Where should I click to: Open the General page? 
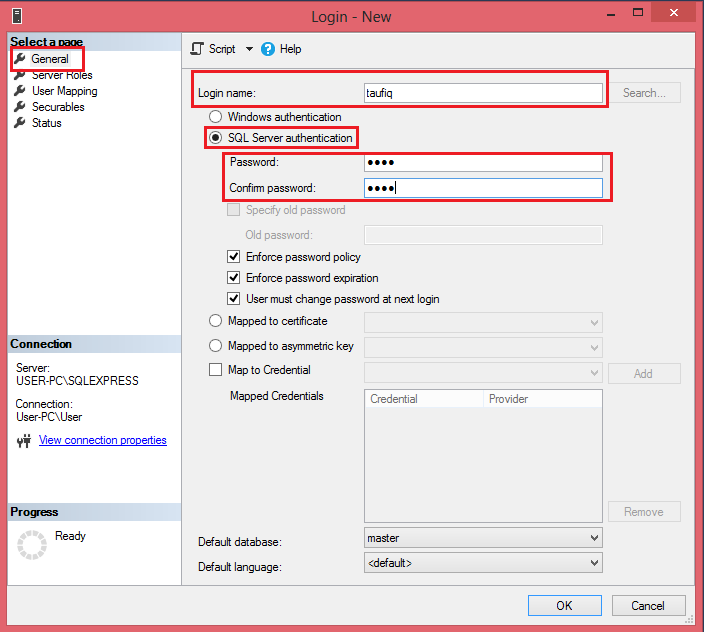coord(49,59)
